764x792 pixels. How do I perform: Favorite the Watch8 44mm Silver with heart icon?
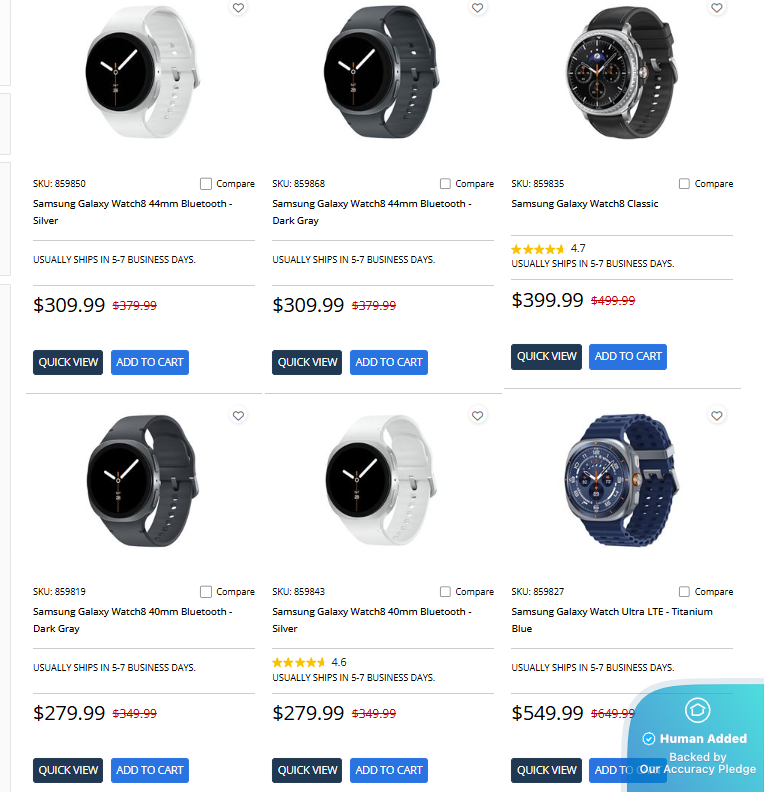tap(238, 8)
